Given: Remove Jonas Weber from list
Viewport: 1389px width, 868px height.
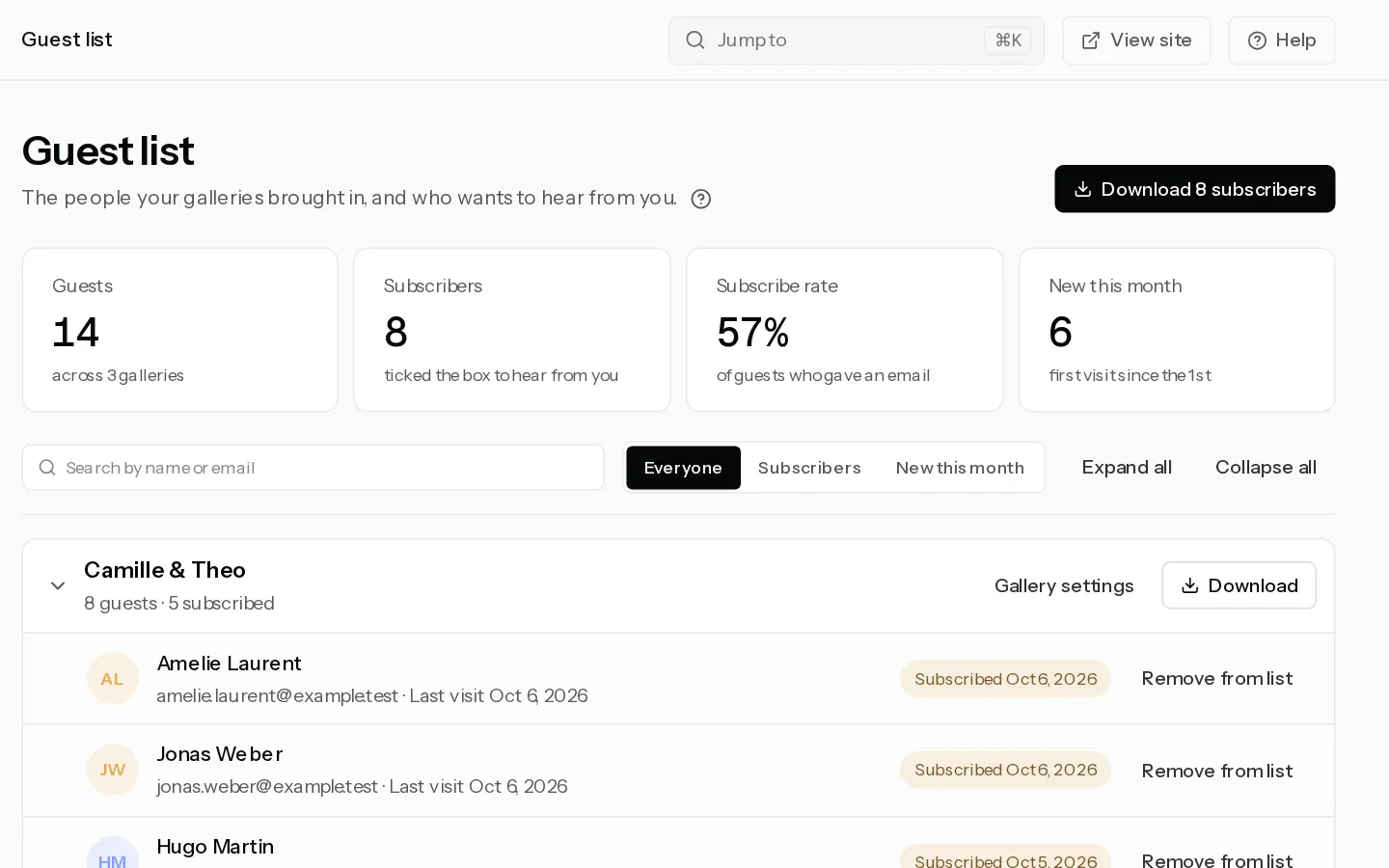Looking at the screenshot, I should coord(1217,771).
